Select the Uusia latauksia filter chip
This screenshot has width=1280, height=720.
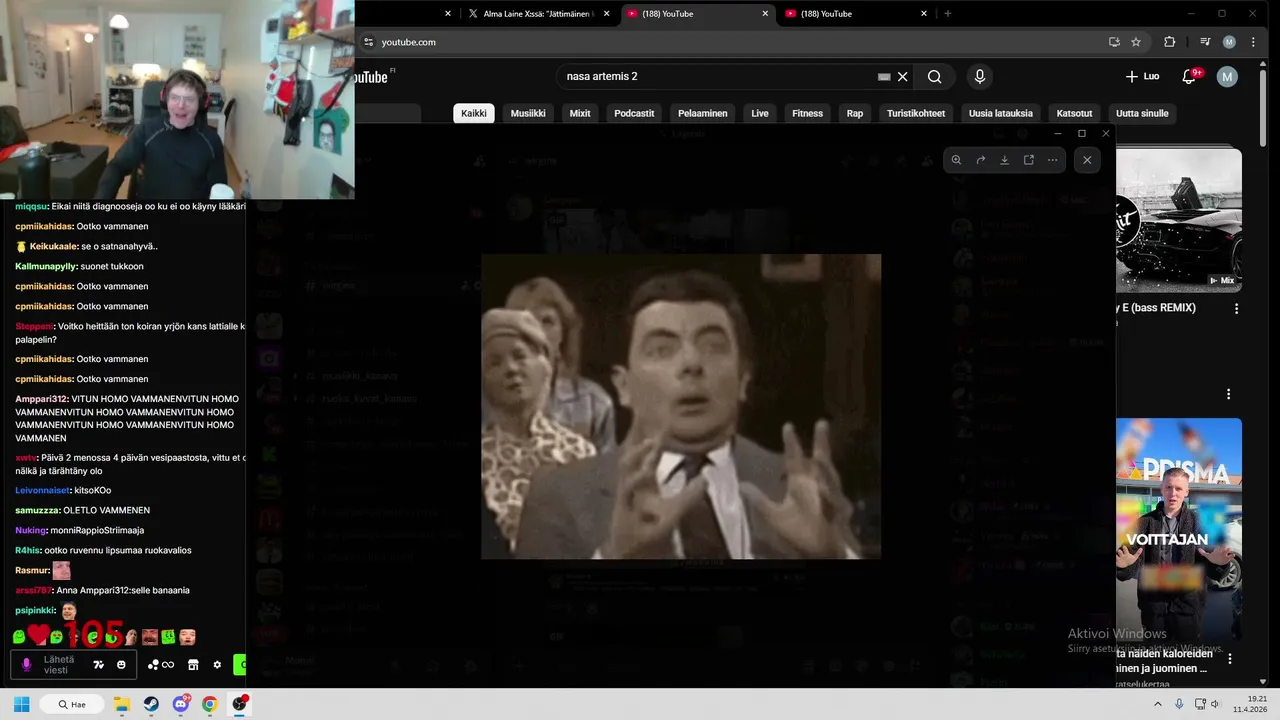(x=1001, y=113)
